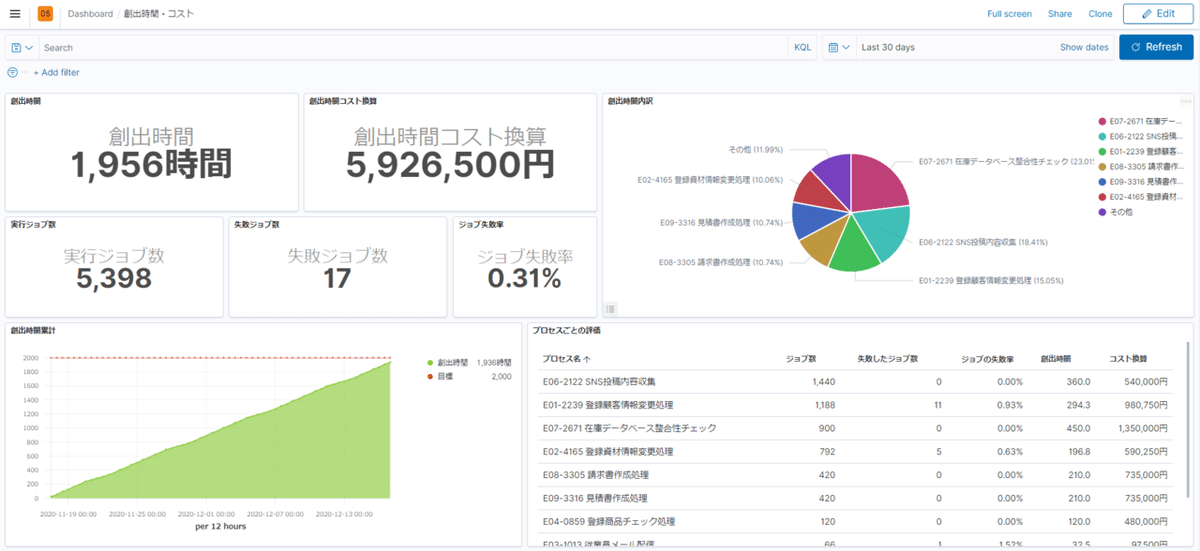
Task: Click the 0.93% failure rate cell
Action: click(1008, 405)
